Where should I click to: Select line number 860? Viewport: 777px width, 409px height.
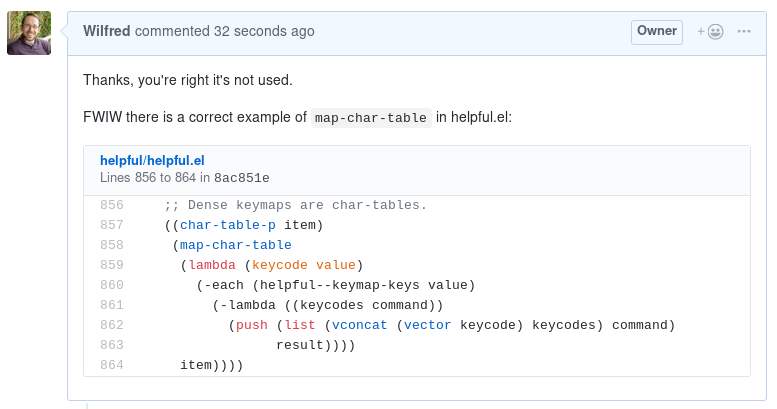[112, 285]
